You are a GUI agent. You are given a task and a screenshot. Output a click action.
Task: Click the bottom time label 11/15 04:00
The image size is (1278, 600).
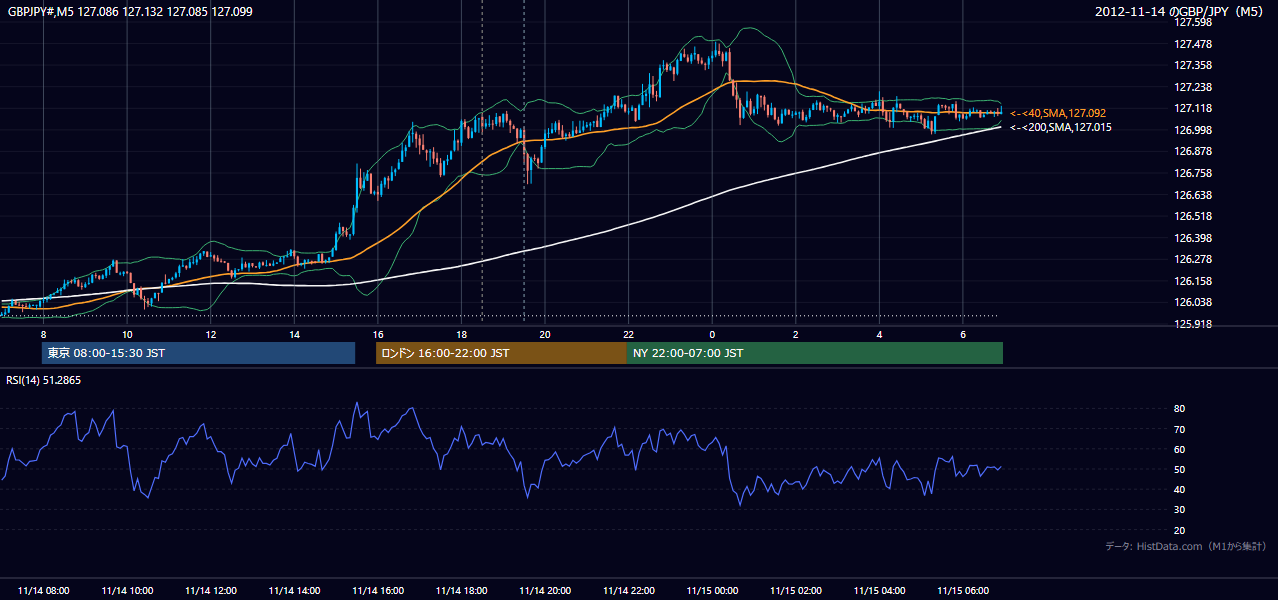coord(879,591)
